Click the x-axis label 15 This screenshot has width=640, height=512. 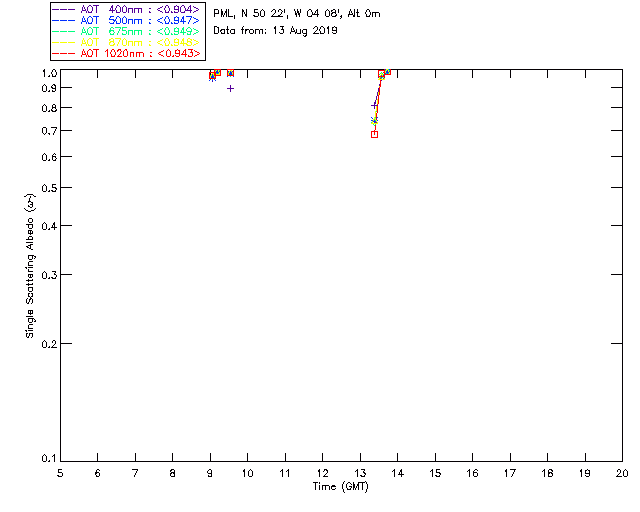tap(435, 474)
